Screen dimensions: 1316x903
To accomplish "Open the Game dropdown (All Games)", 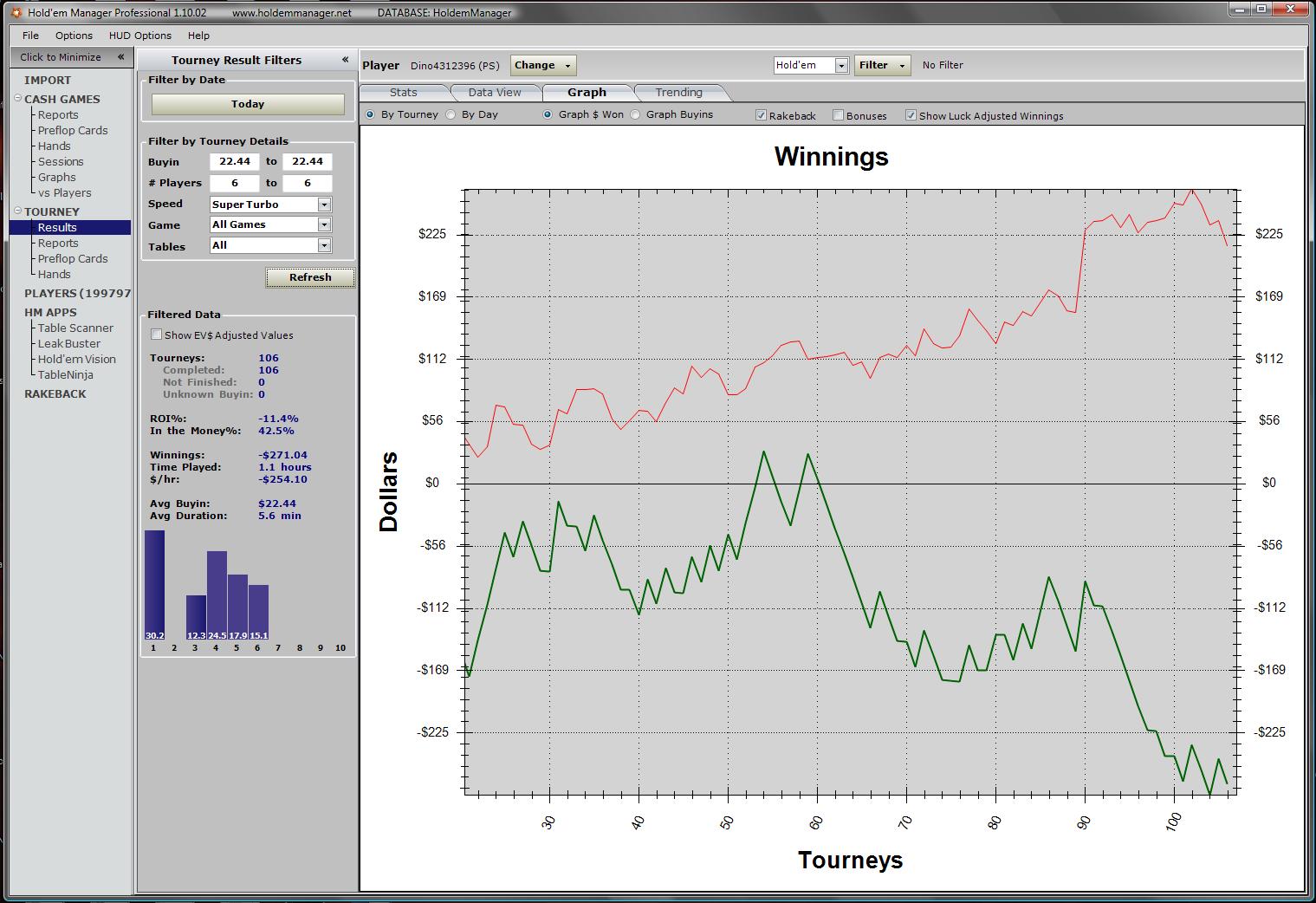I will [x=324, y=224].
